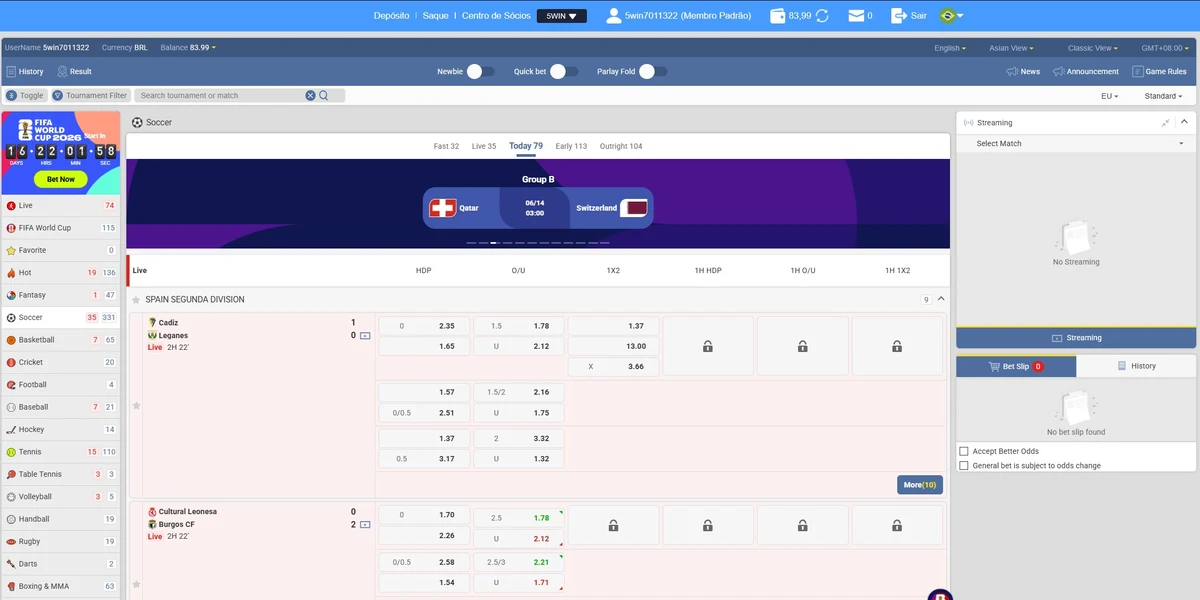Open Darts in the sports list
This screenshot has width=1200, height=600.
click(x=60, y=564)
